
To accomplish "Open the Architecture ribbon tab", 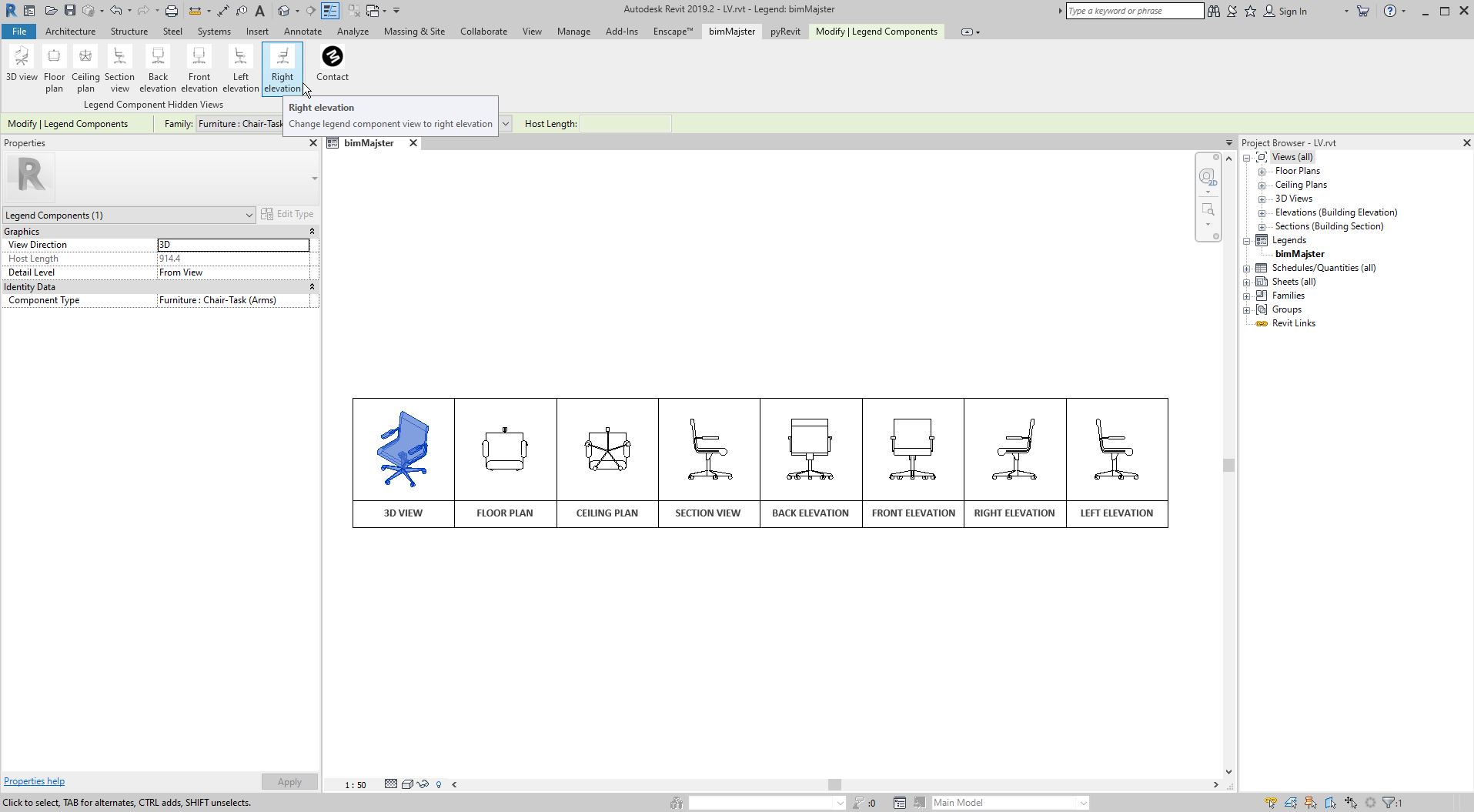I will (x=70, y=32).
